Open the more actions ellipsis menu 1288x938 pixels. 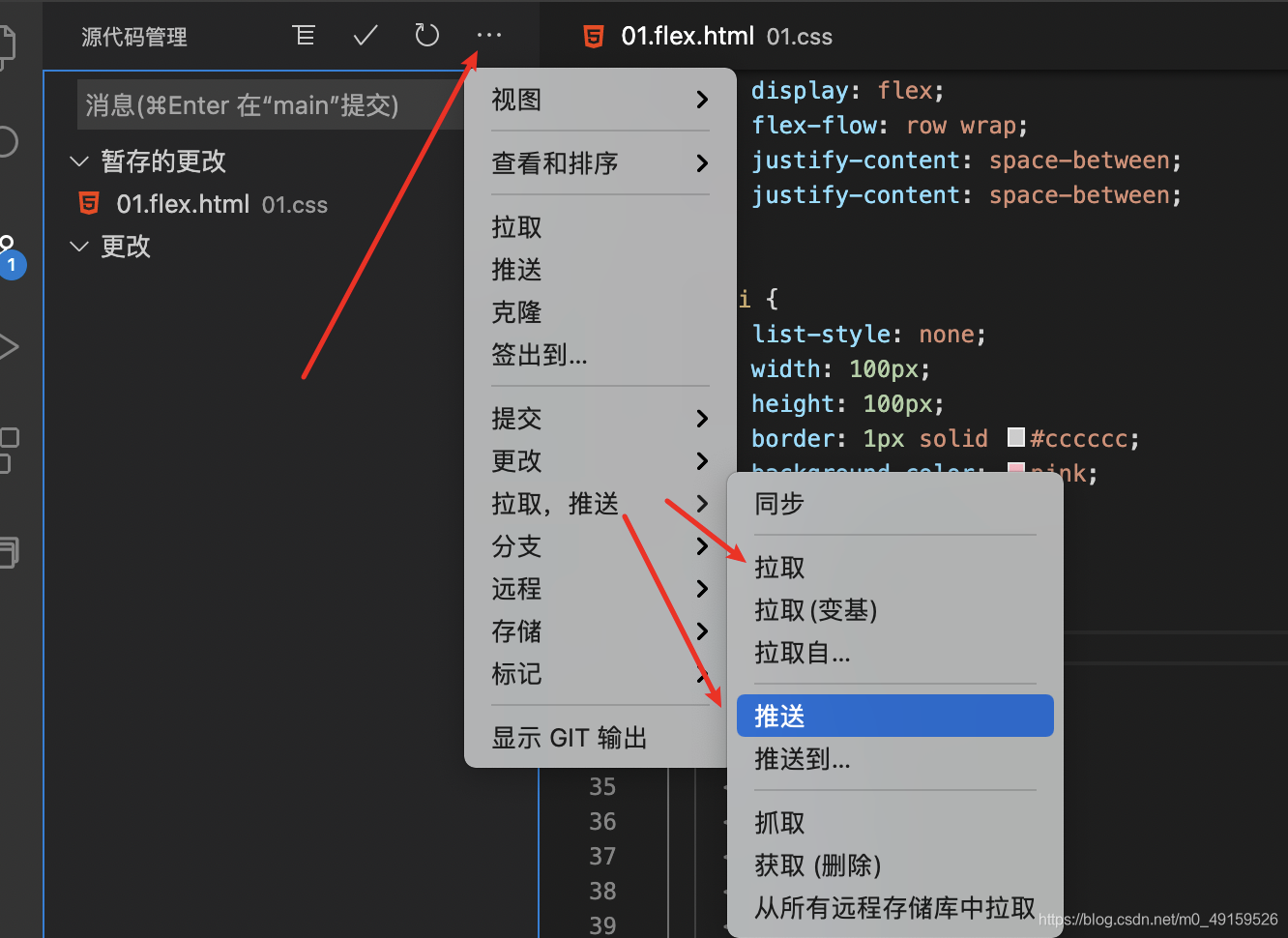[489, 36]
